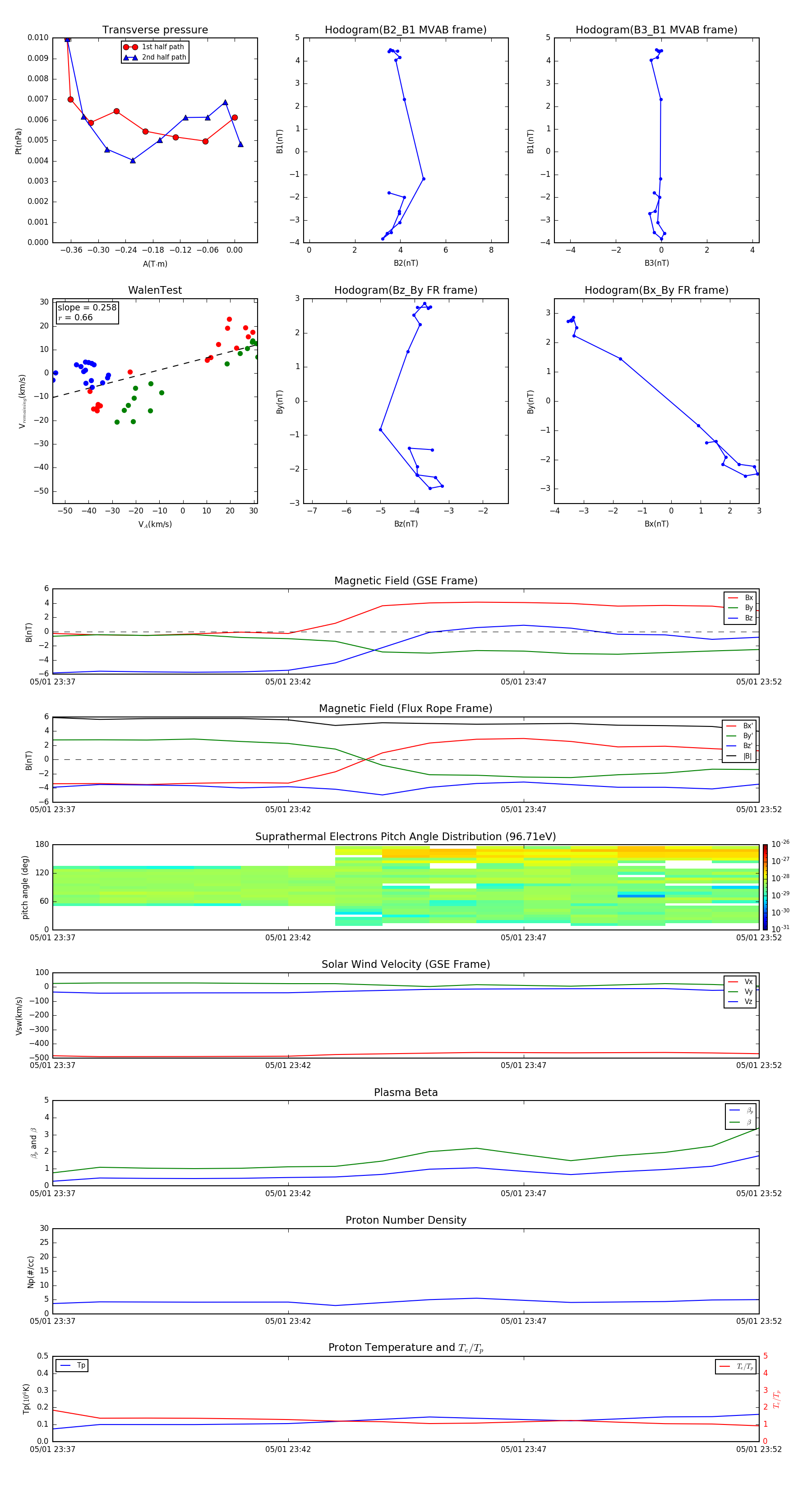Click the Suprathermal Electrons Pitch Angle Distribution title
Image resolution: width=812 pixels, height=1489 pixels.
pyautogui.click(x=406, y=837)
